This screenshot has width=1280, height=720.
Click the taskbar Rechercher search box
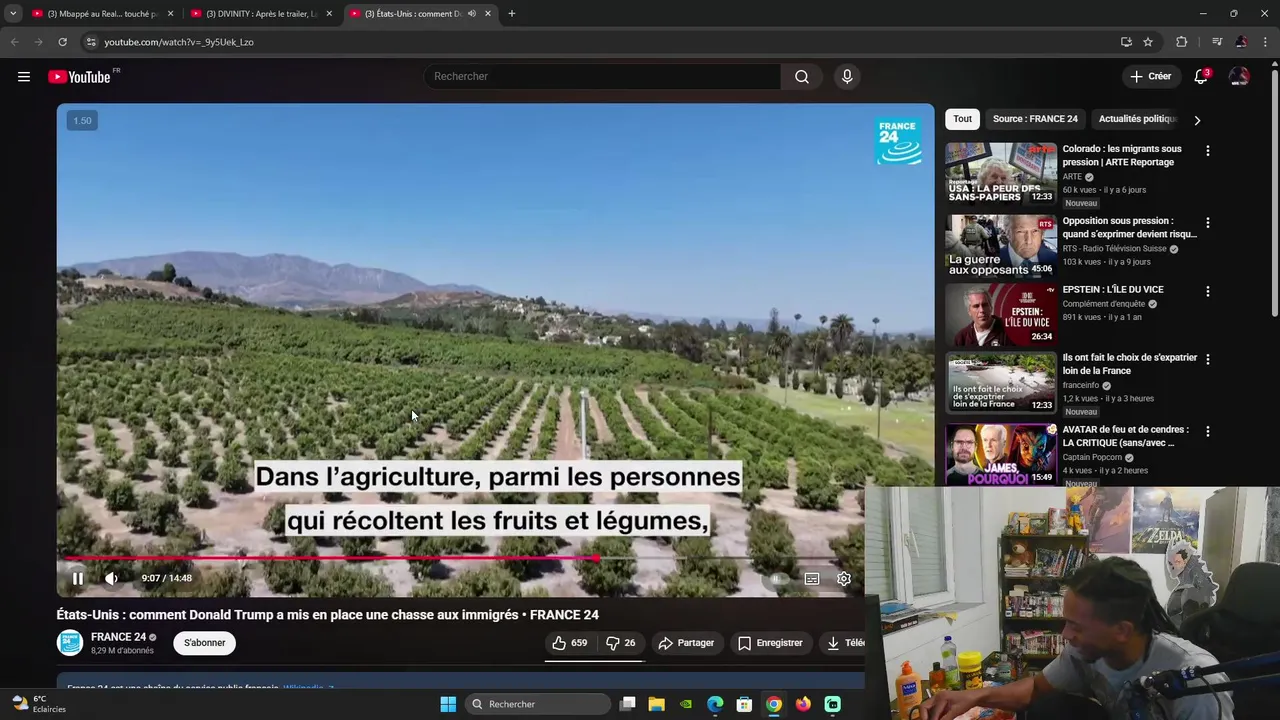pyautogui.click(x=538, y=704)
